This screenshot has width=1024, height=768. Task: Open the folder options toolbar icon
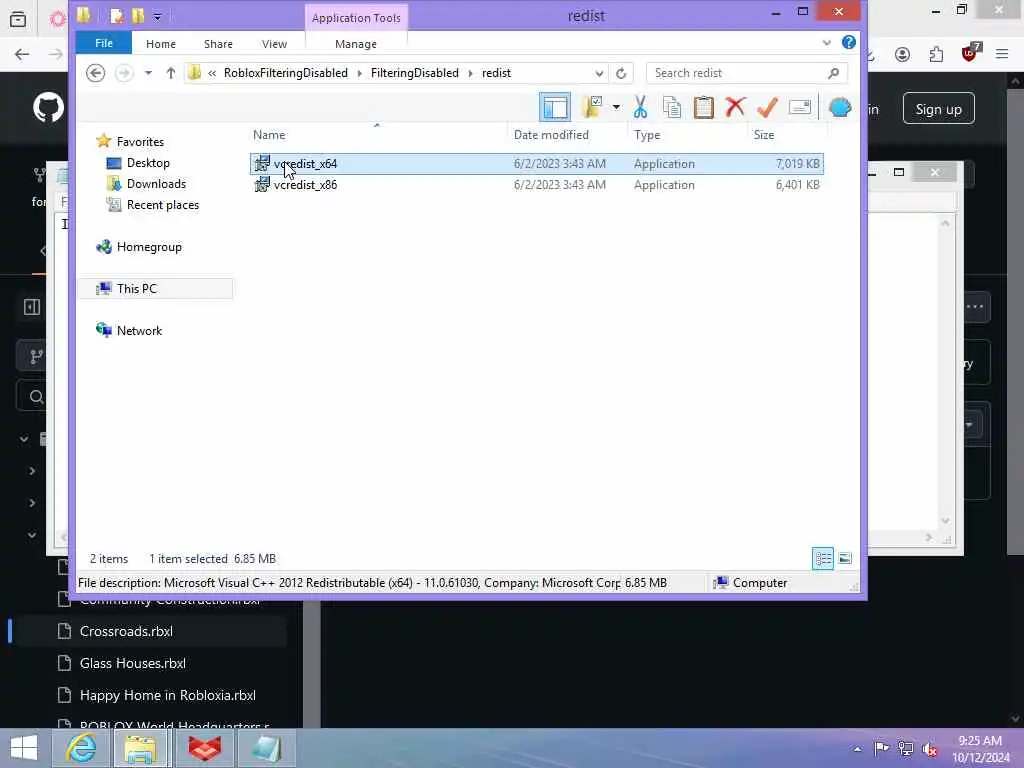592,106
